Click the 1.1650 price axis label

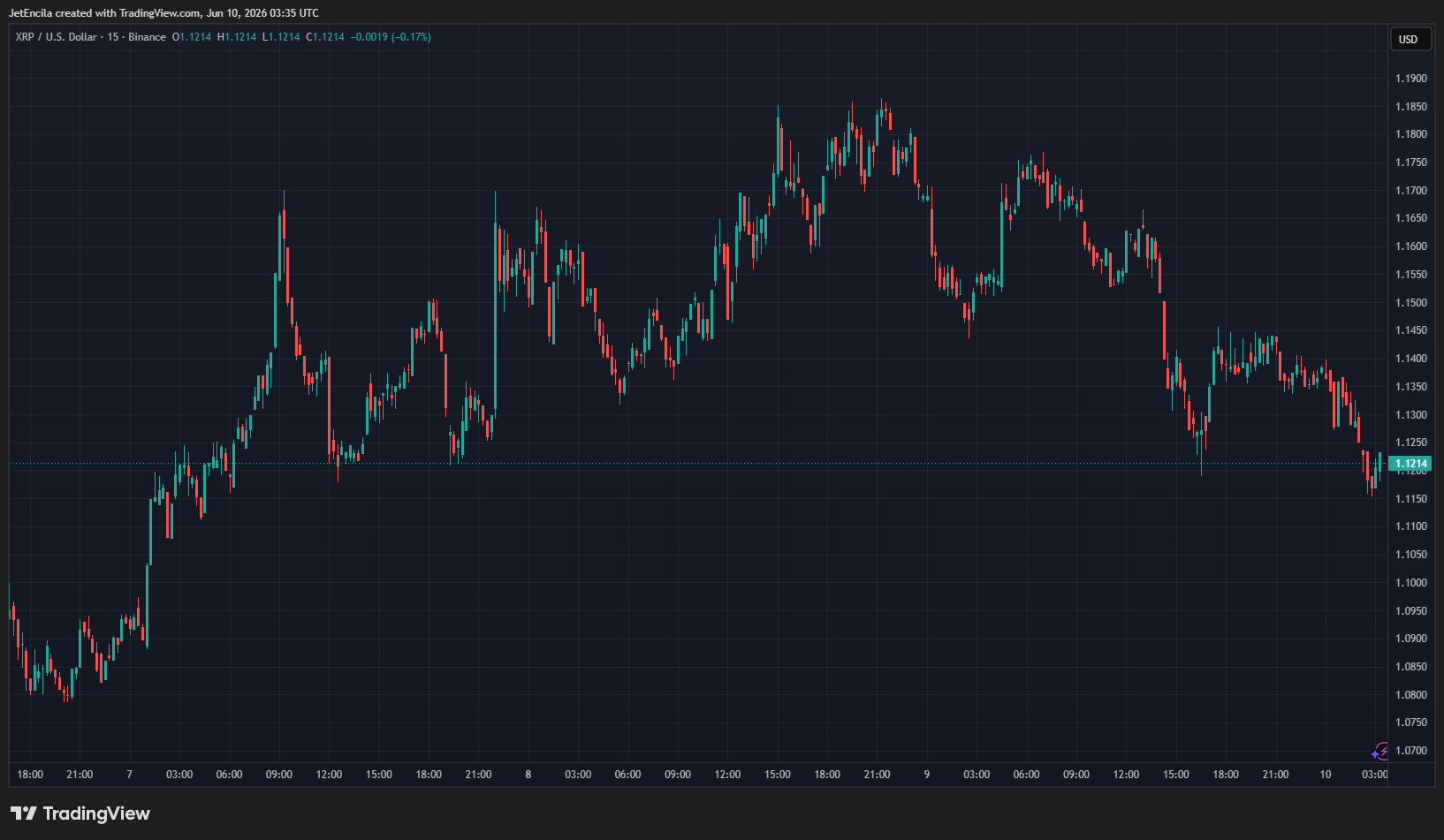[1411, 218]
